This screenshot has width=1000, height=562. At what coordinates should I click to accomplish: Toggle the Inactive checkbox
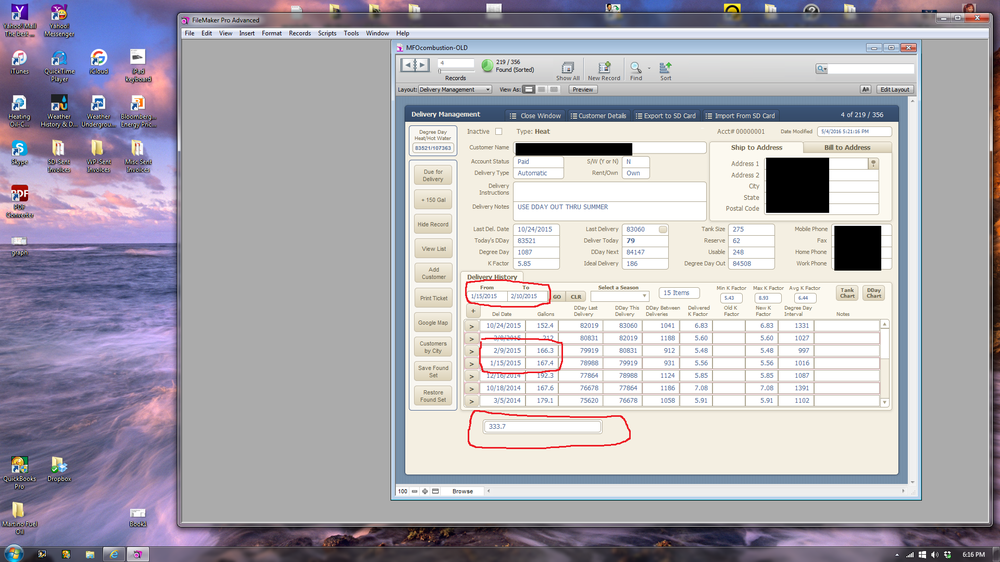499,131
